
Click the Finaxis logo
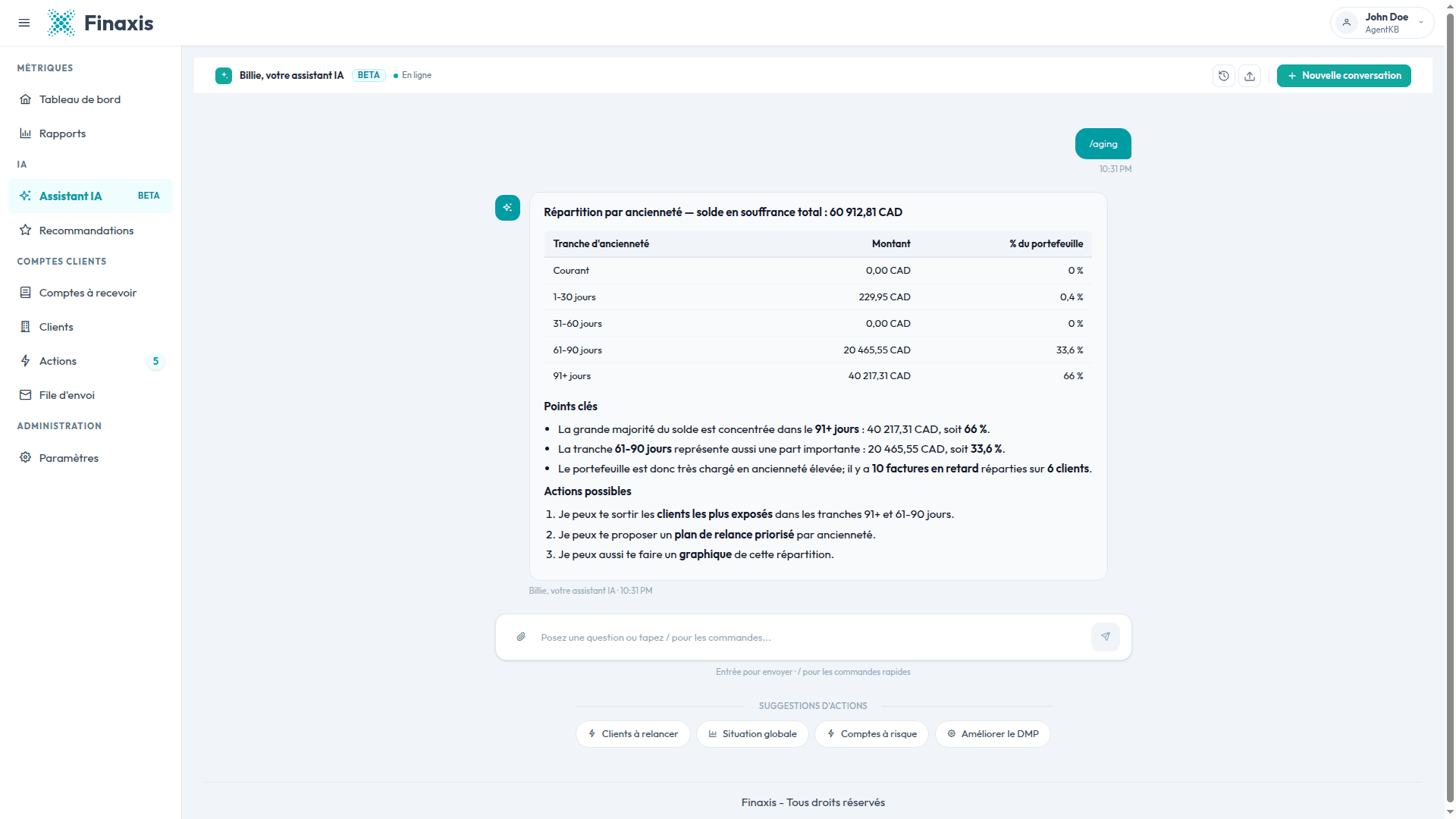click(x=100, y=23)
